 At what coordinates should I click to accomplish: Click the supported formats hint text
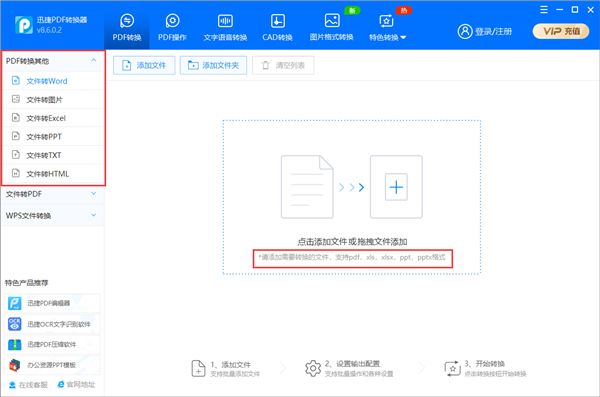(x=352, y=257)
